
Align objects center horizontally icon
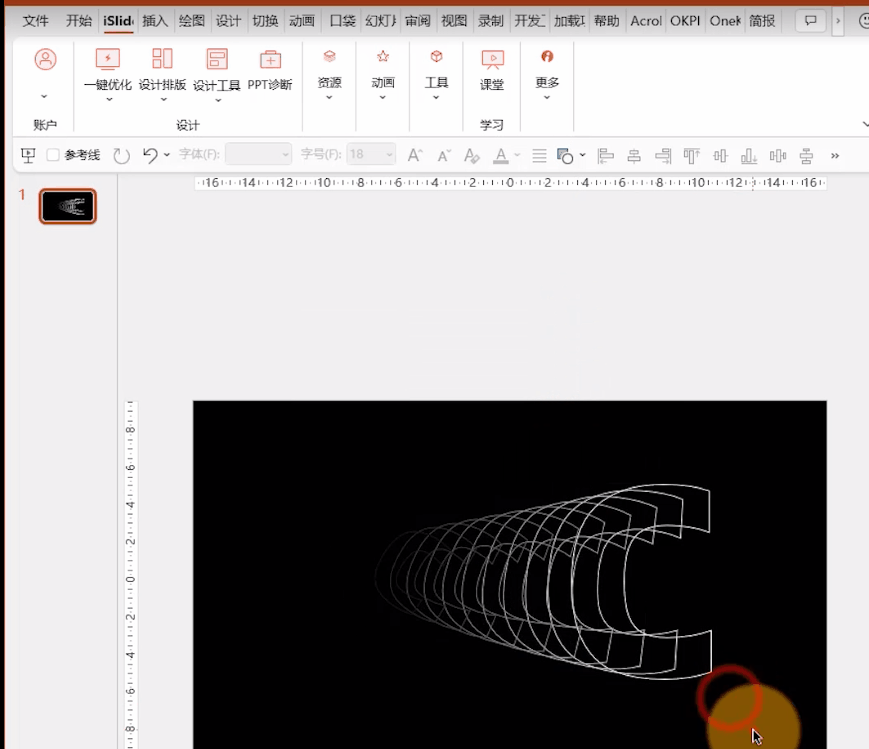coord(634,156)
